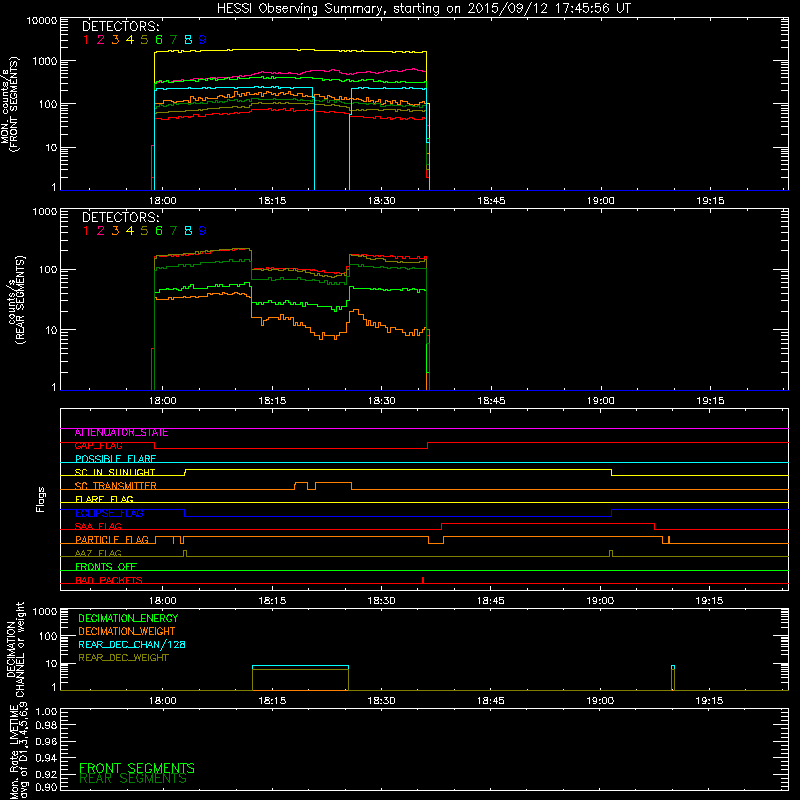Click olive detector 5 in front segments legend
Viewport: 800px width, 800px height.
pyautogui.click(x=144, y=40)
